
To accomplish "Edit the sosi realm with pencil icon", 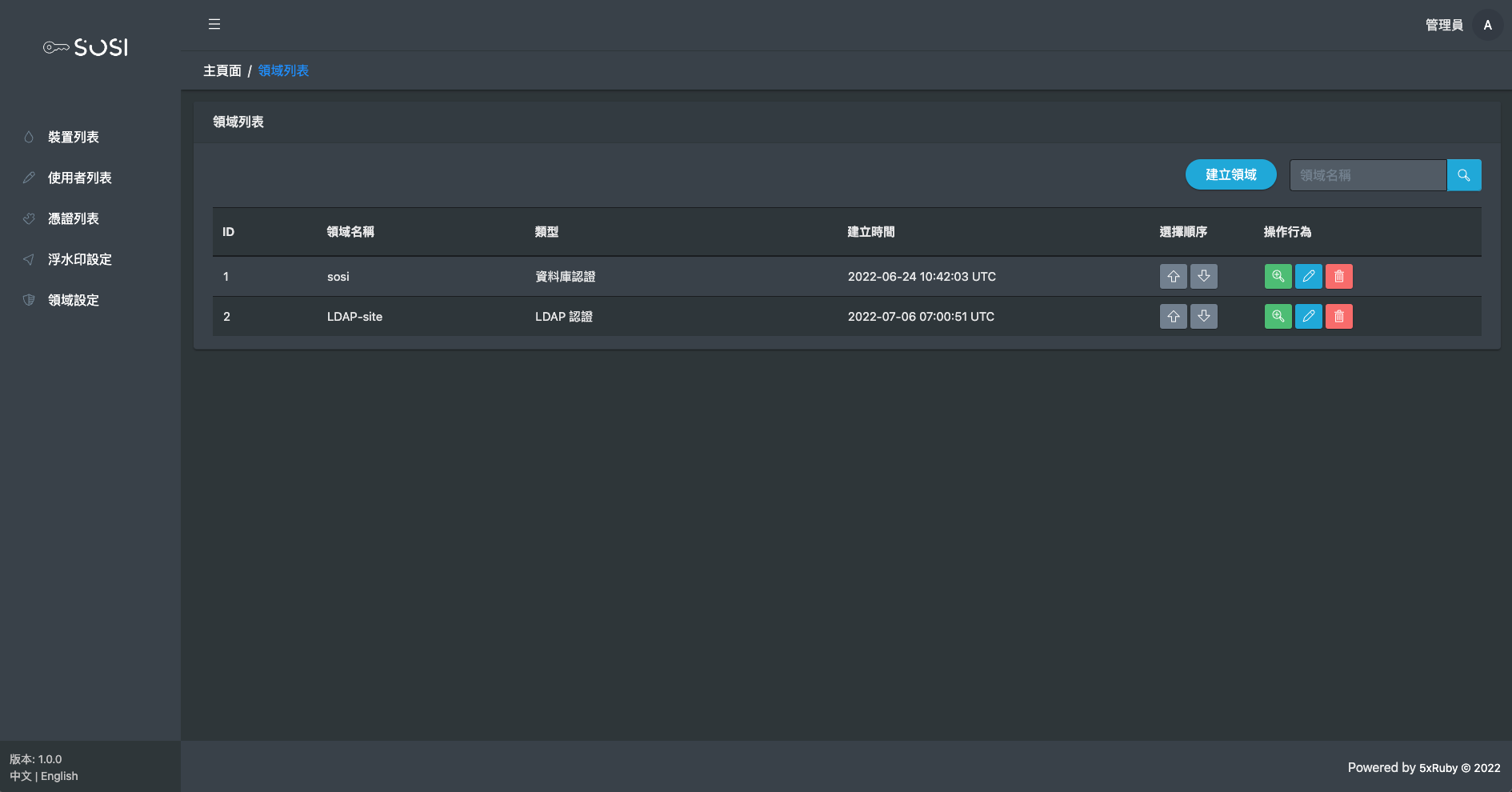I will (x=1308, y=276).
